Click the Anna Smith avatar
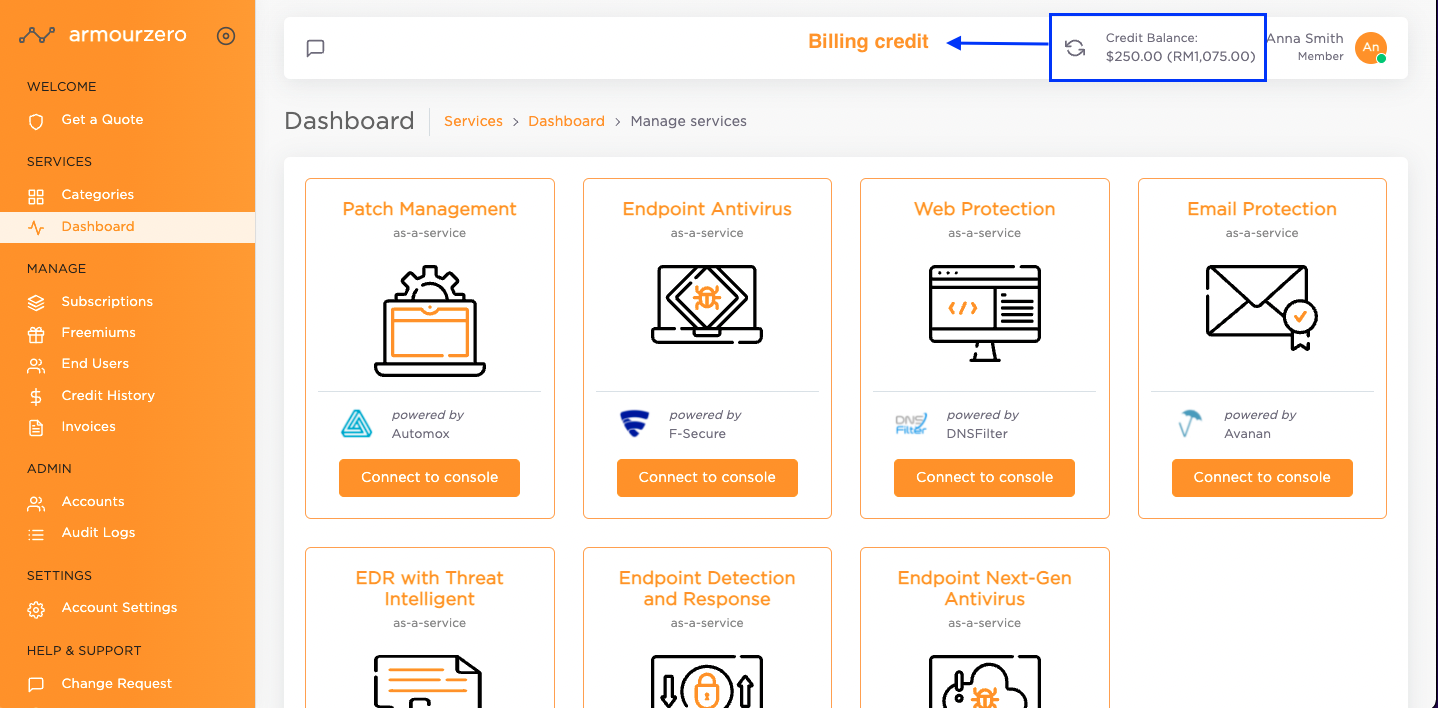 click(x=1371, y=48)
